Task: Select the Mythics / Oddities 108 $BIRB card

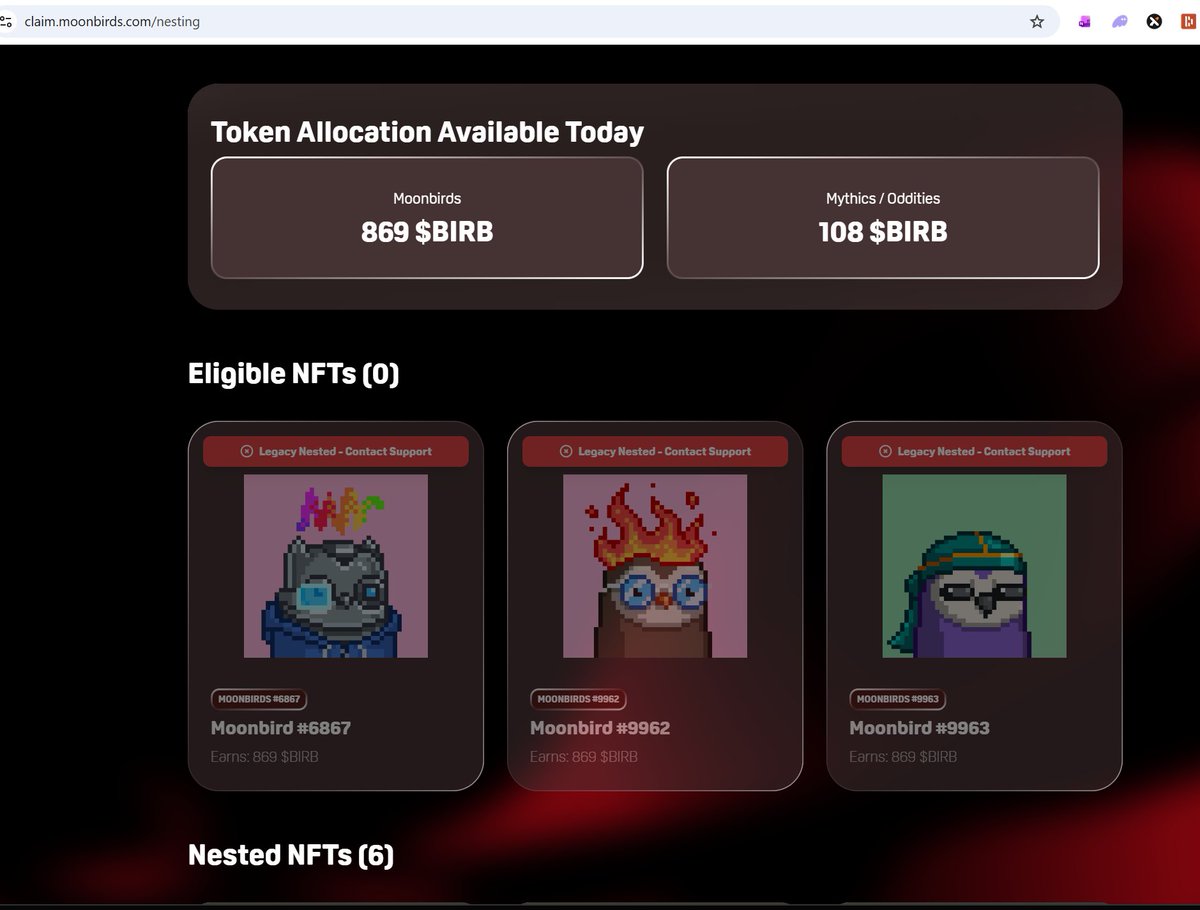Action: coord(883,217)
